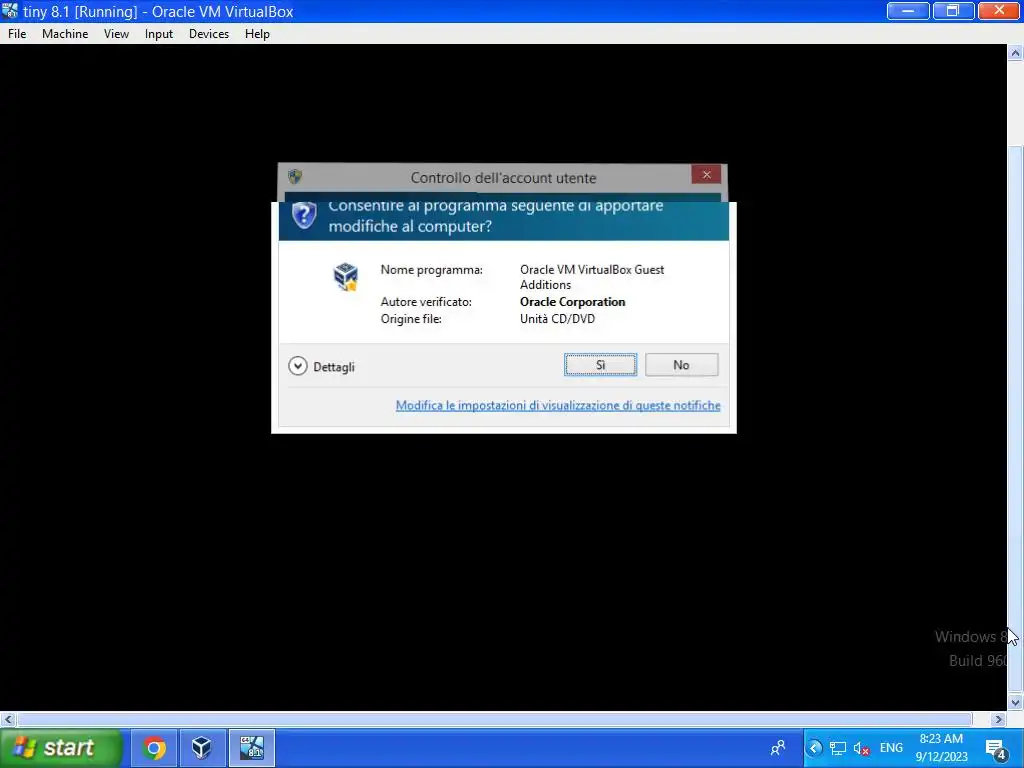Click the people icon in taskbar
Image resolution: width=1024 pixels, height=768 pixels.
[778, 748]
